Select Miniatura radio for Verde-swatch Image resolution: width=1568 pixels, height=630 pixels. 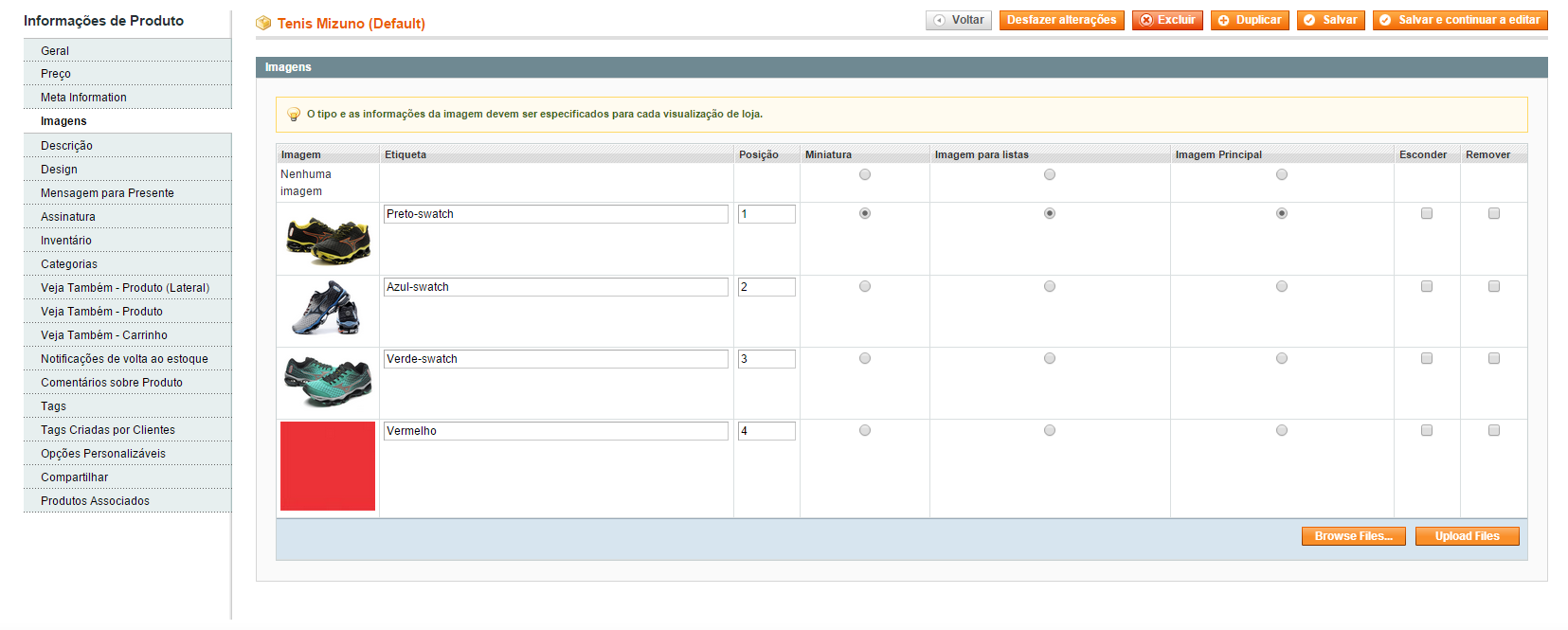pos(865,358)
